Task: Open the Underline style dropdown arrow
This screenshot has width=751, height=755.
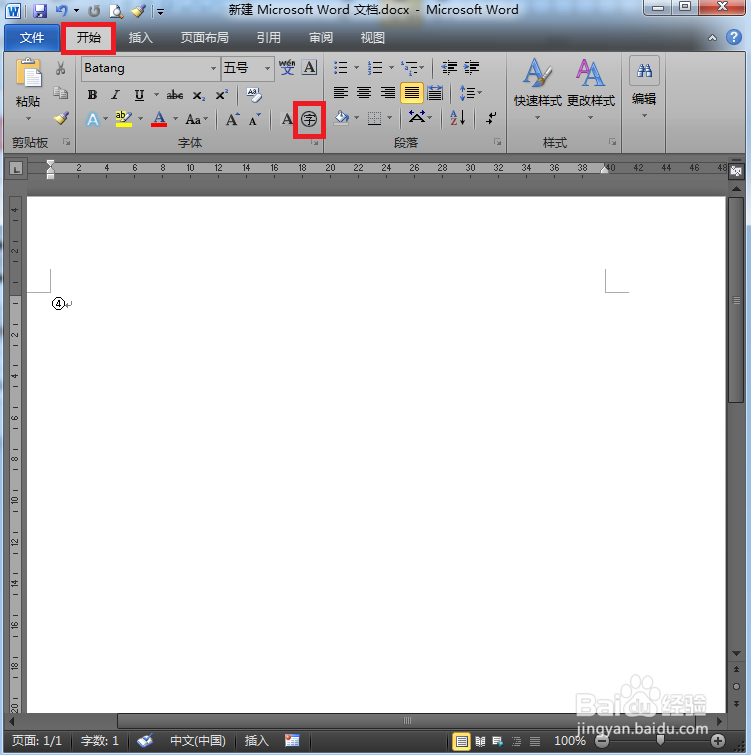Action: click(156, 95)
